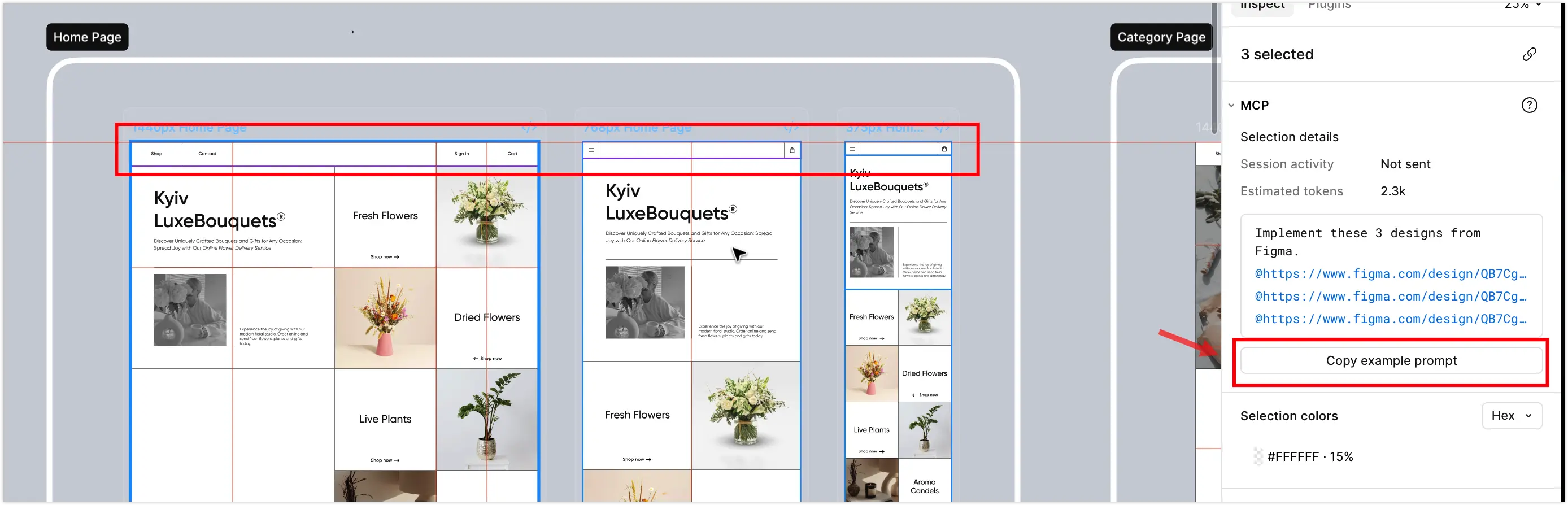Image resolution: width=1568 pixels, height=505 pixels.
Task: Open the Hex color format dropdown
Action: [x=1511, y=416]
